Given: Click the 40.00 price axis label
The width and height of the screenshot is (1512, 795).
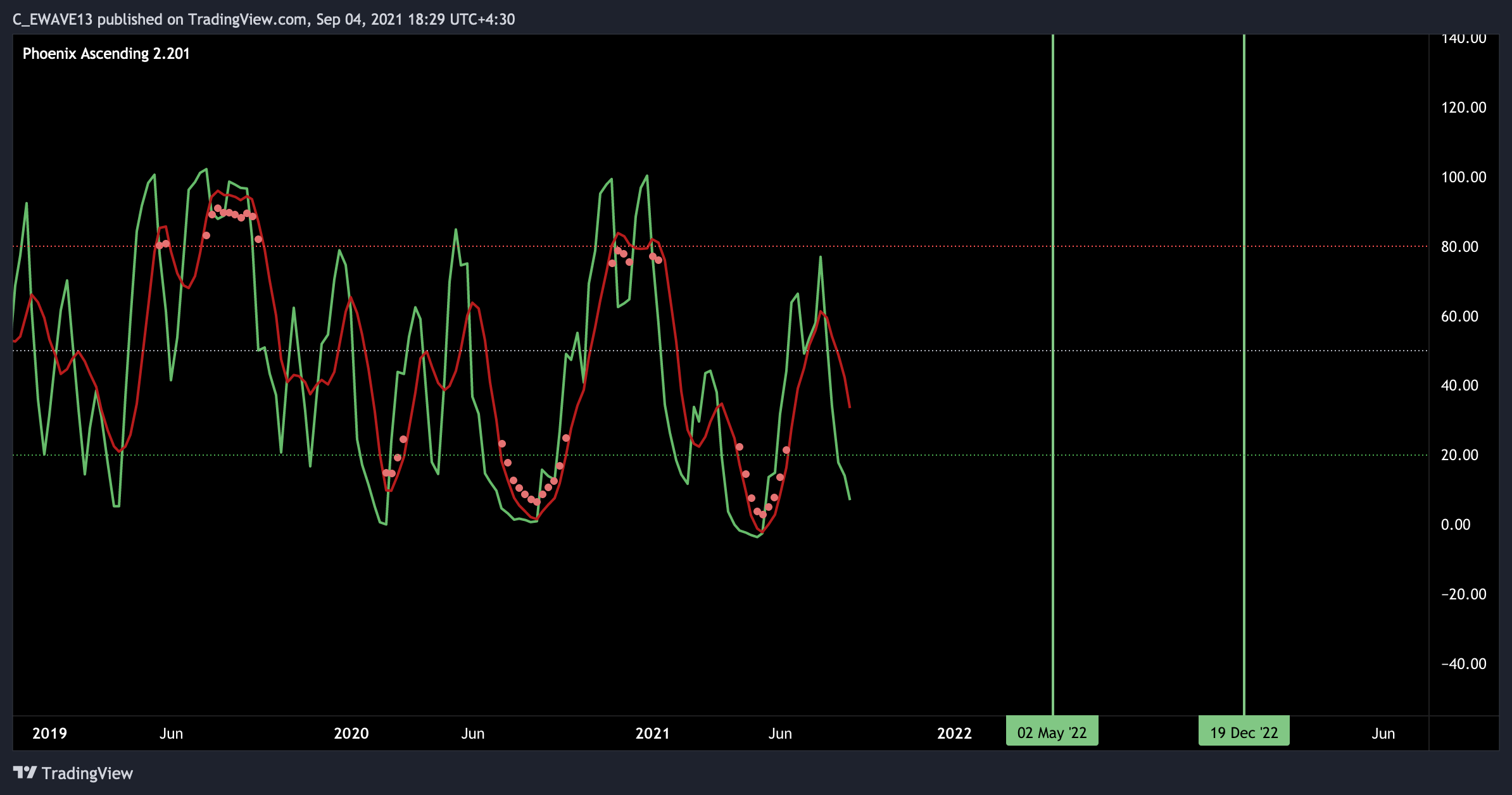Looking at the screenshot, I should pos(1459,385).
